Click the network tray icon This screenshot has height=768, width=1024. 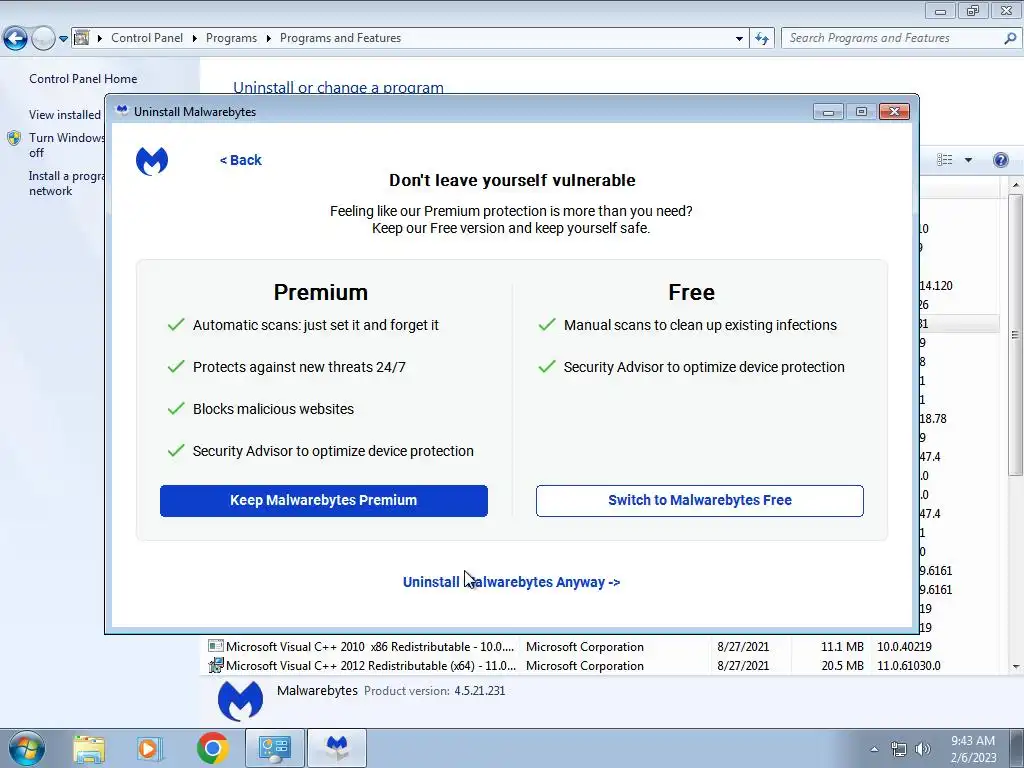[899, 749]
